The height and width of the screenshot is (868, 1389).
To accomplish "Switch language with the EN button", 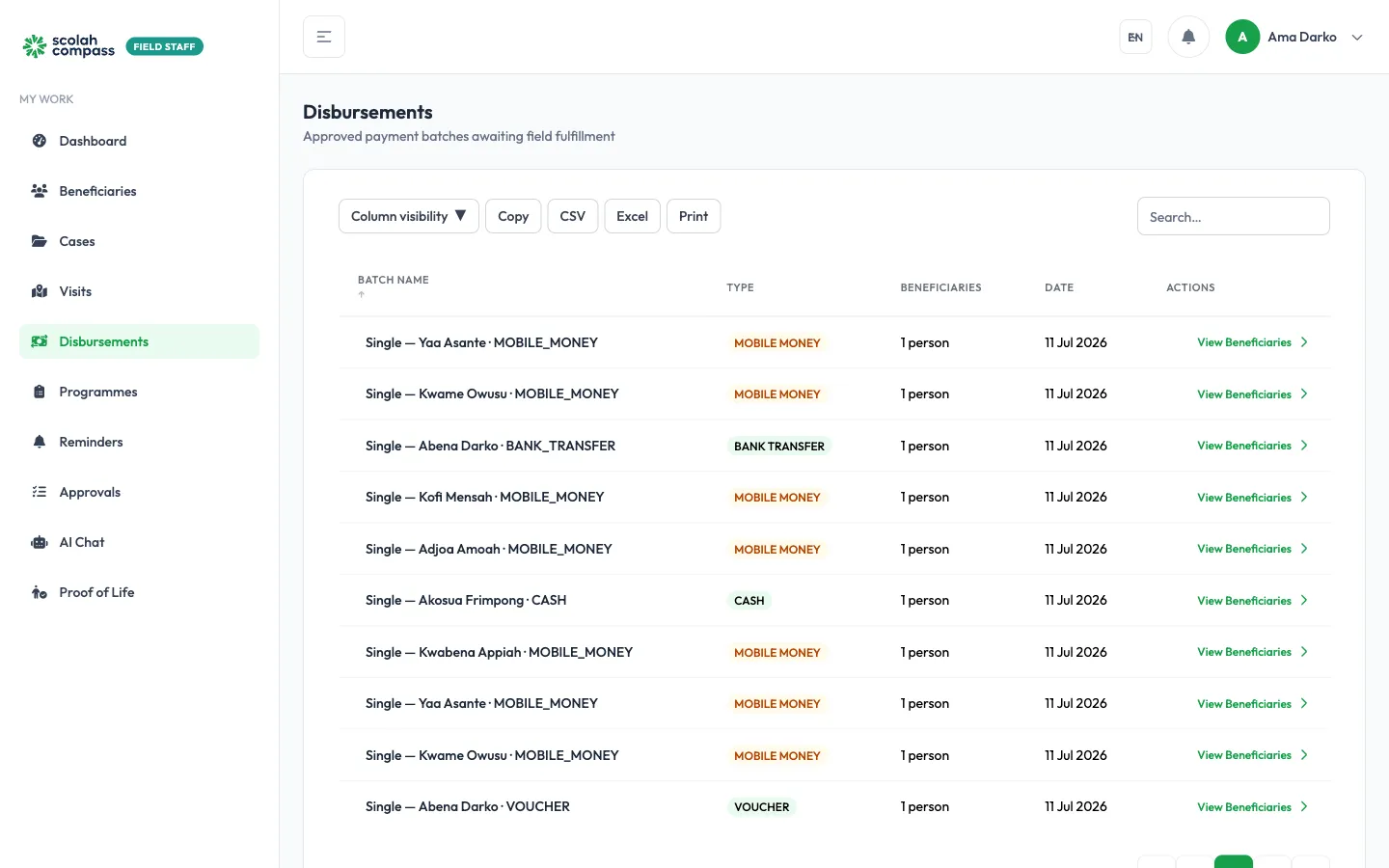I will (x=1135, y=37).
